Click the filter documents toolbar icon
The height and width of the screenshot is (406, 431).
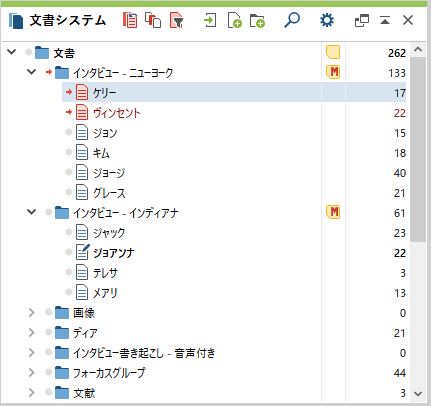(176, 20)
